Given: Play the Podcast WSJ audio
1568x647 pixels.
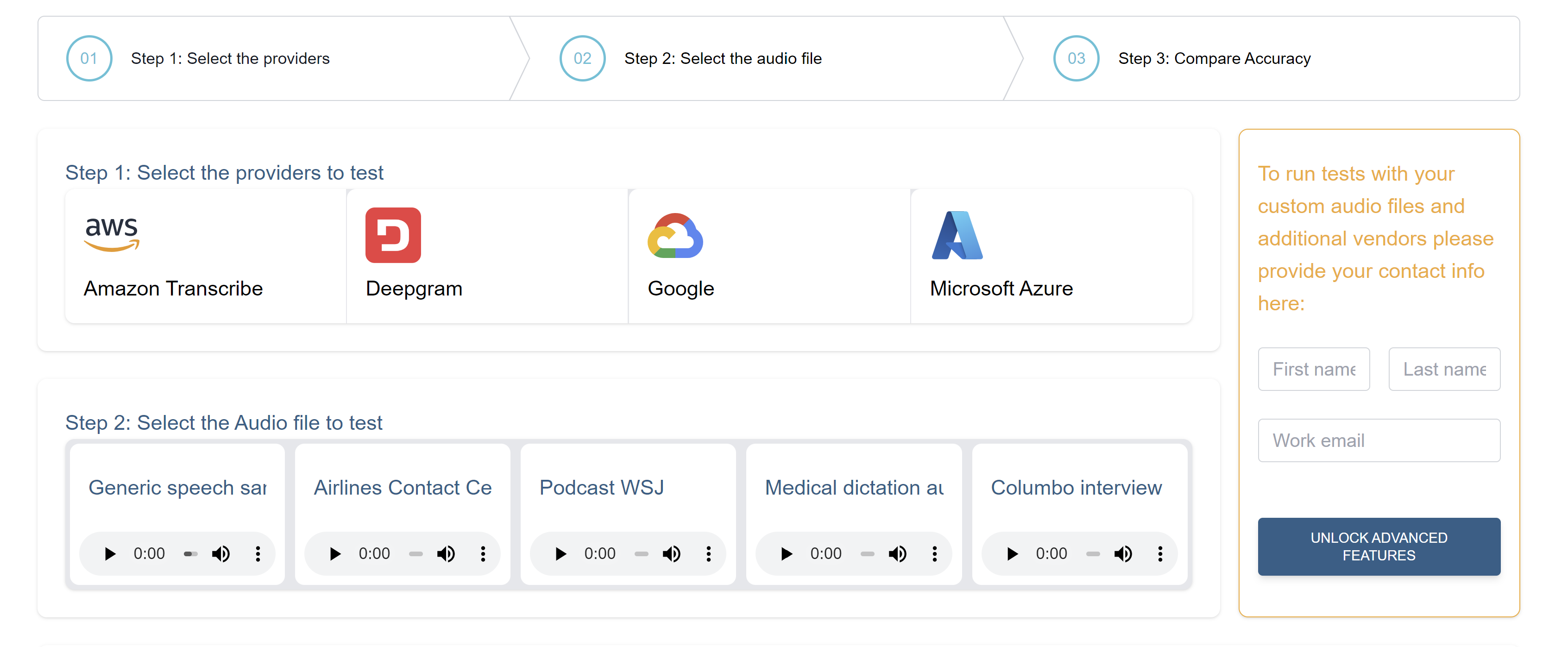Looking at the screenshot, I should (560, 554).
